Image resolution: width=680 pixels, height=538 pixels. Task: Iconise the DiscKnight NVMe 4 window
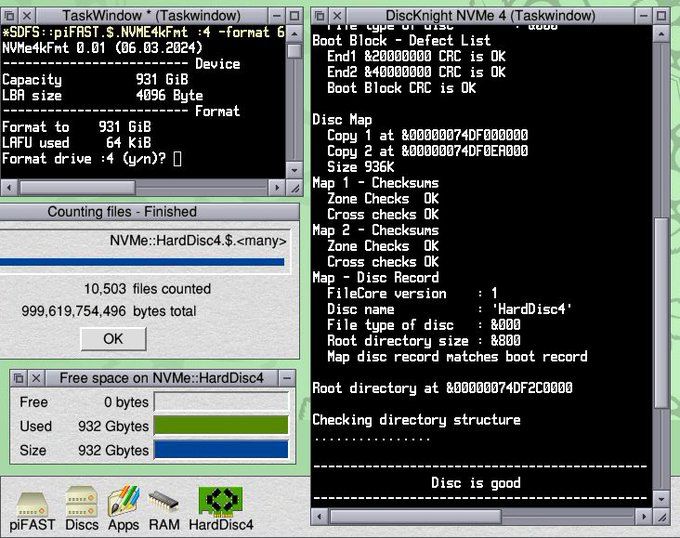644,16
